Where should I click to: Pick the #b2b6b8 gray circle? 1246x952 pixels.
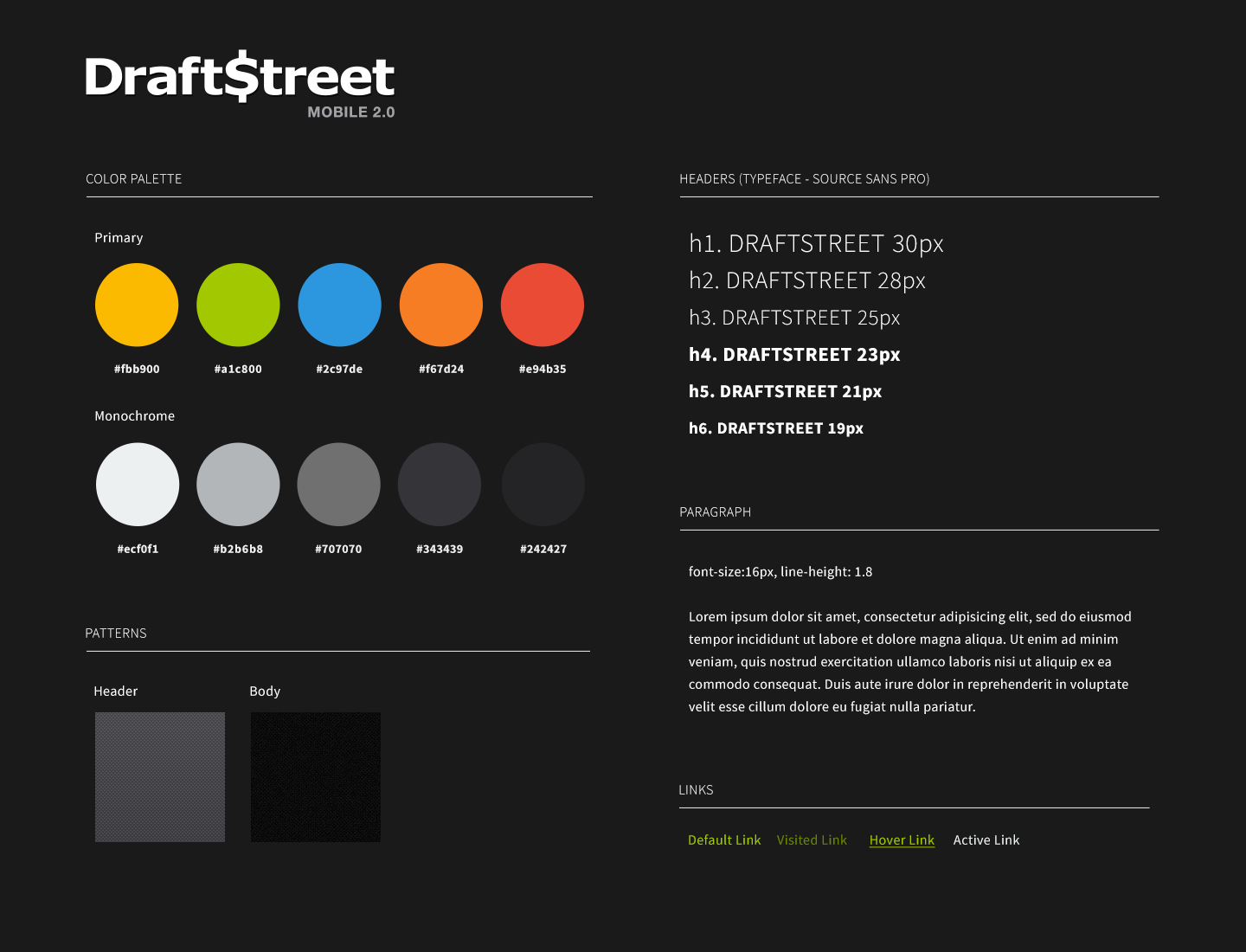tap(238, 485)
